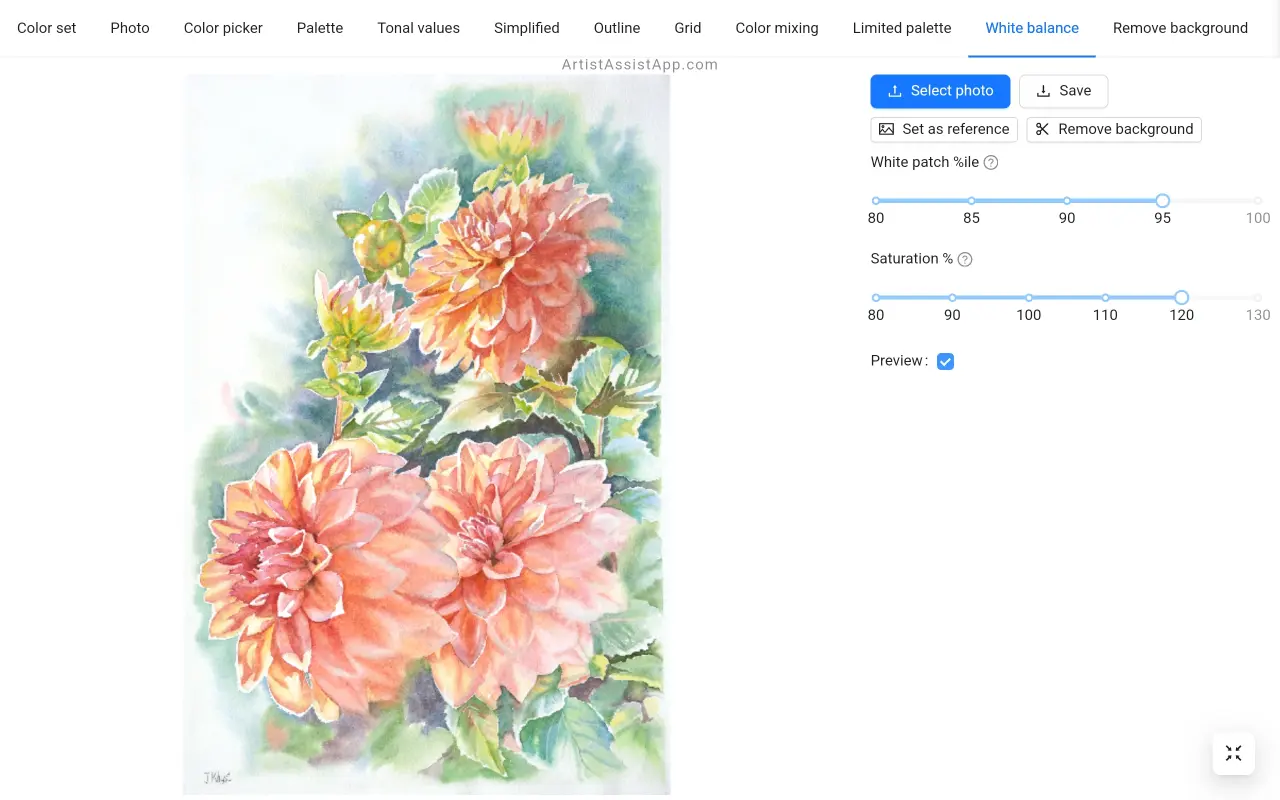Screen dimensions: 1280x800
Task: Click the Set as reference button
Action: (944, 129)
